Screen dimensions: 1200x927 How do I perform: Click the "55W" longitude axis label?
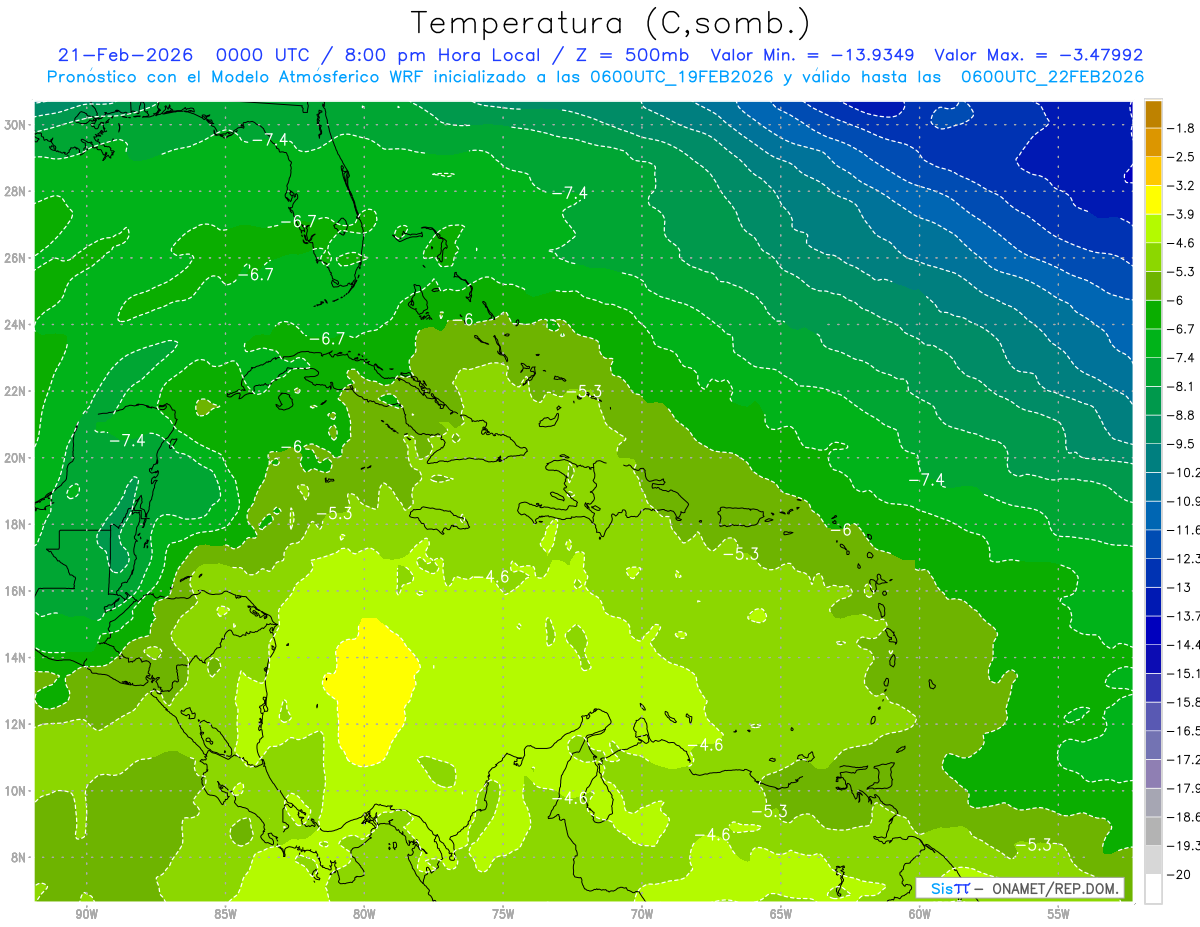coord(1059,914)
